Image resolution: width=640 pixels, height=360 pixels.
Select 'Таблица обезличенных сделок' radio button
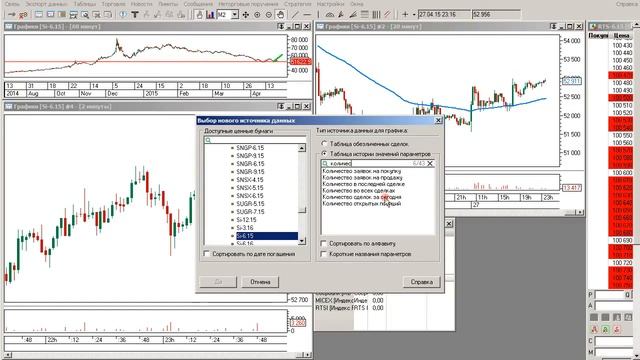[324, 144]
